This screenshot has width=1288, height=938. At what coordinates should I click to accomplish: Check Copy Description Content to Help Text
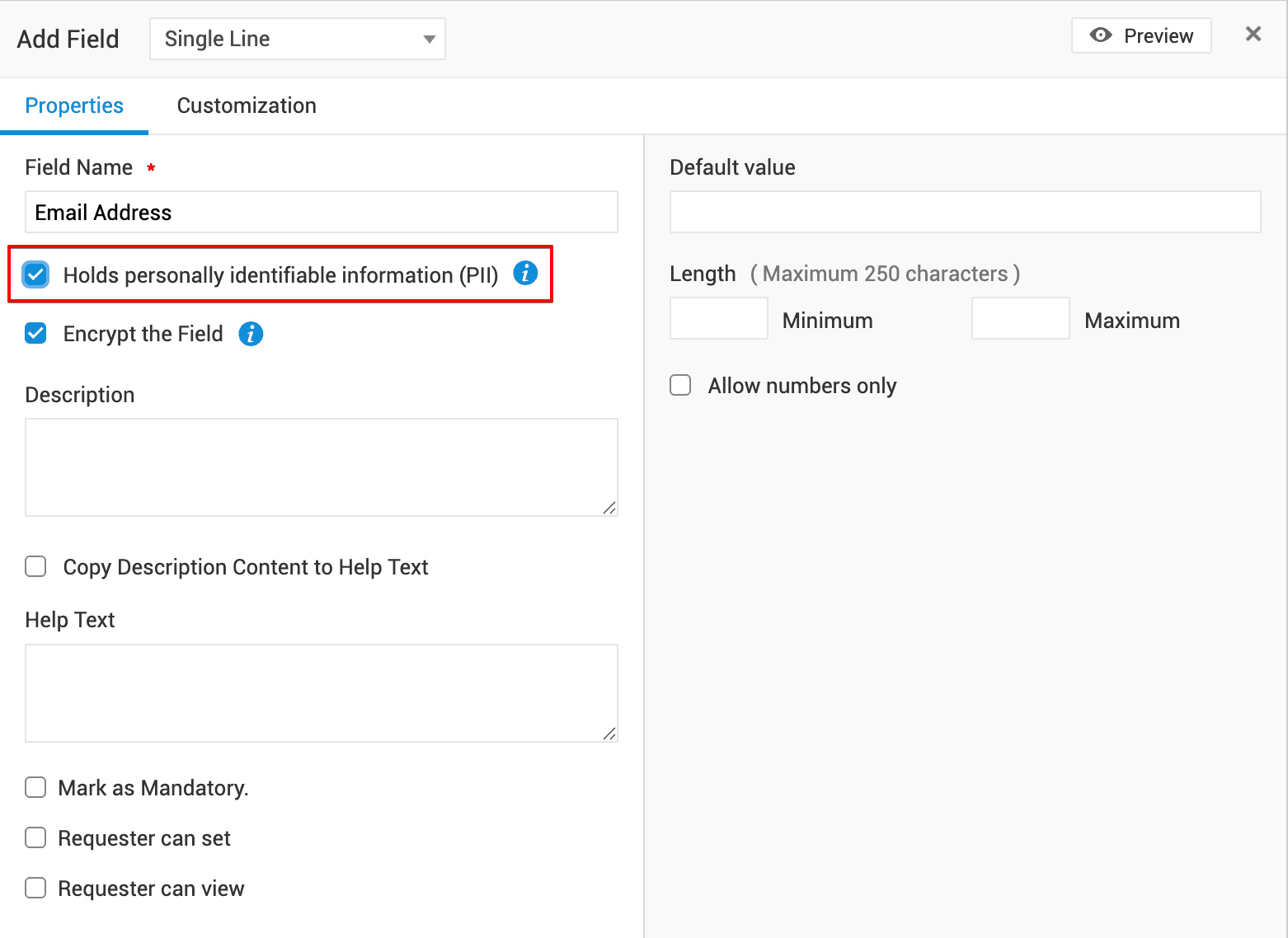[x=36, y=567]
